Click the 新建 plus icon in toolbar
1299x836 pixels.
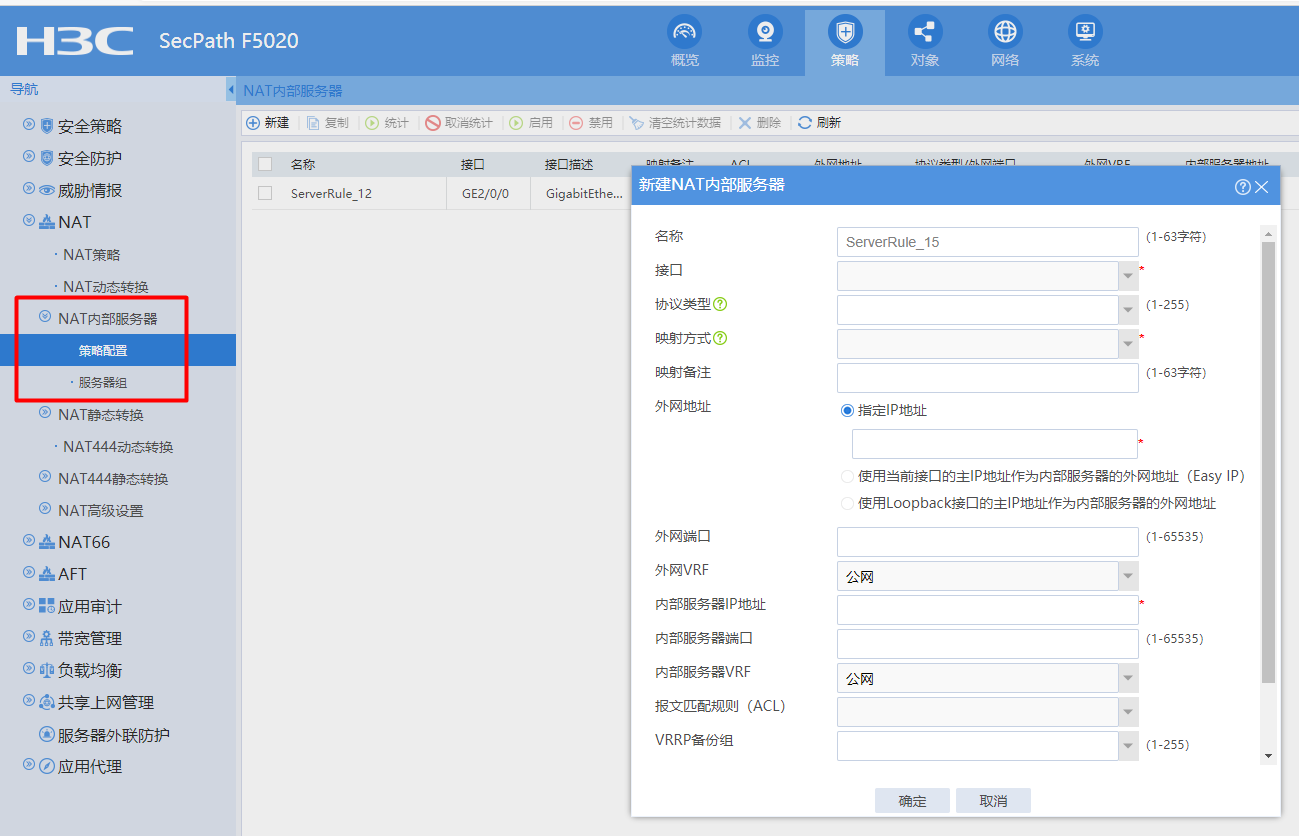tap(253, 123)
